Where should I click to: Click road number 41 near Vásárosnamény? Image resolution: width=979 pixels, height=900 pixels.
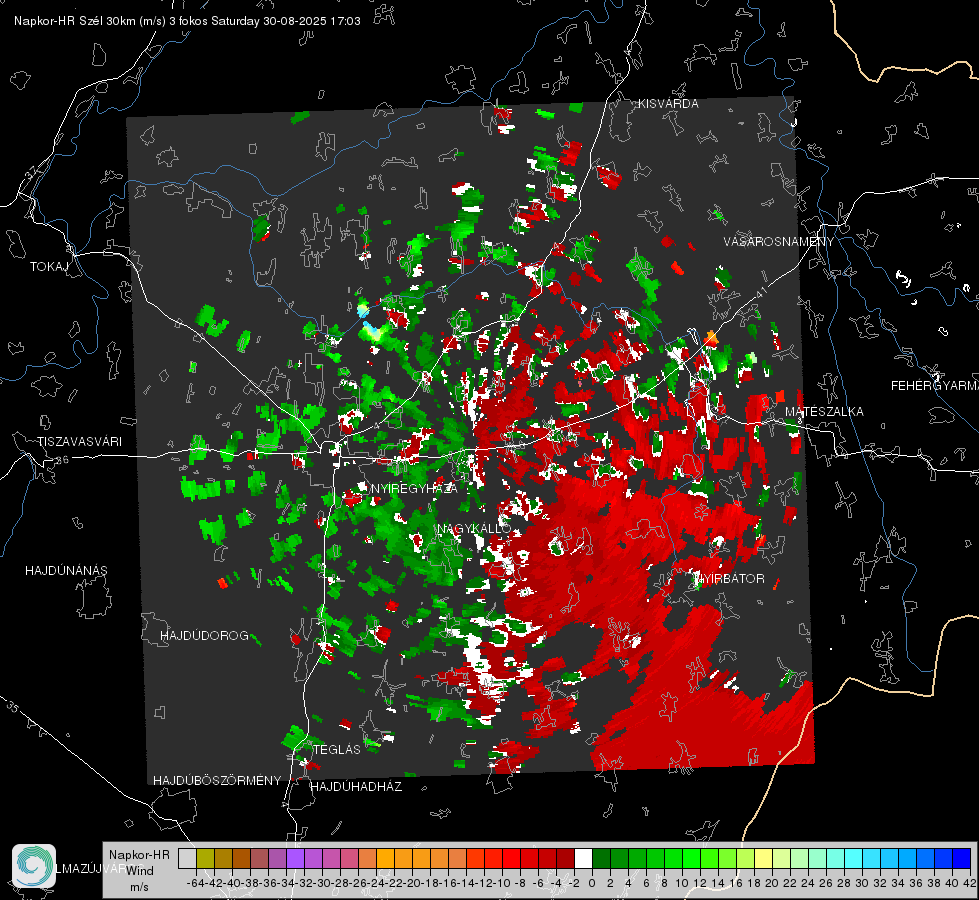click(760, 292)
